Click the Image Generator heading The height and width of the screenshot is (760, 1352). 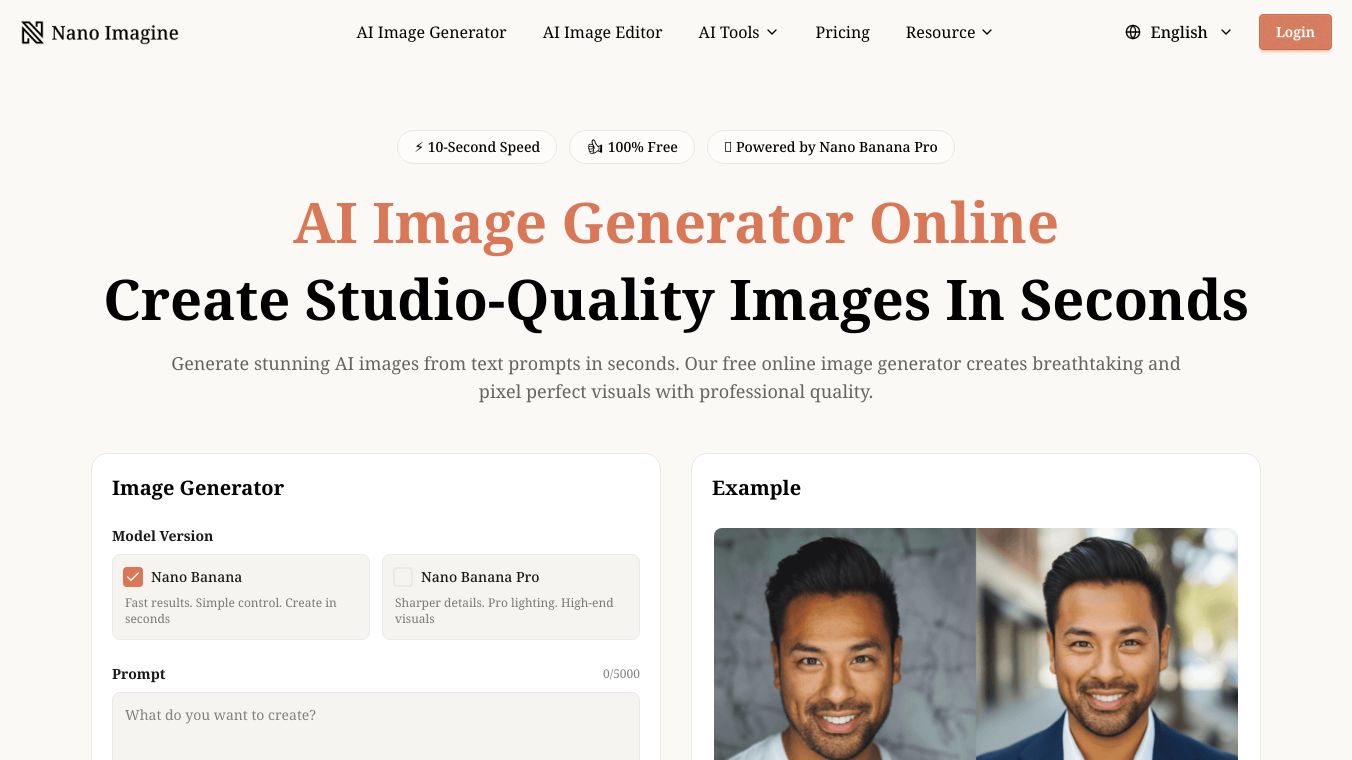[x=198, y=488]
